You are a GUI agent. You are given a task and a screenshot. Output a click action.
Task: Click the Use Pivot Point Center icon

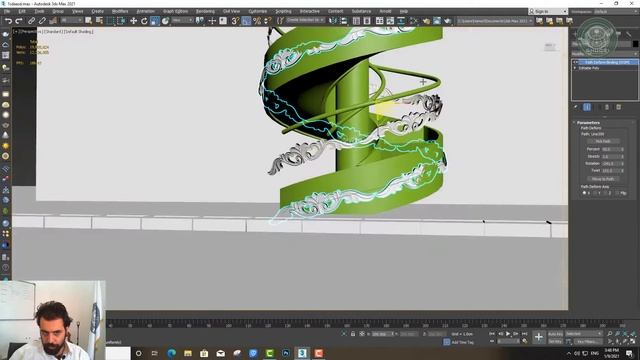pyautogui.click(x=199, y=20)
